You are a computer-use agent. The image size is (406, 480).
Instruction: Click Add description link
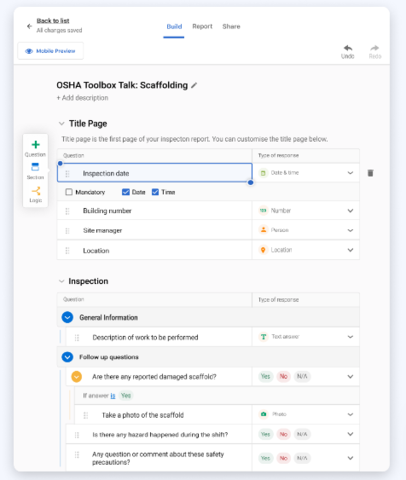click(82, 98)
